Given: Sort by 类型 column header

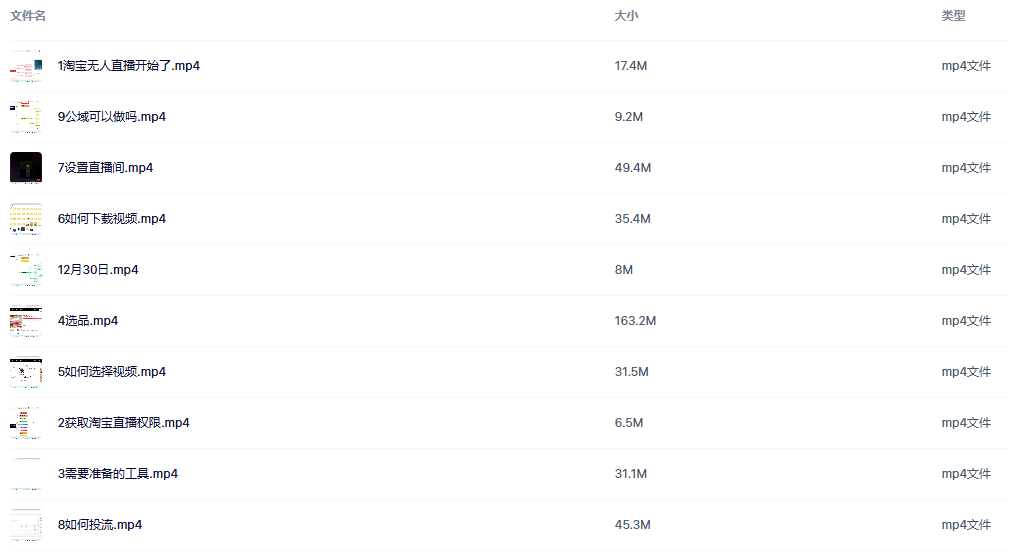Looking at the screenshot, I should (953, 16).
